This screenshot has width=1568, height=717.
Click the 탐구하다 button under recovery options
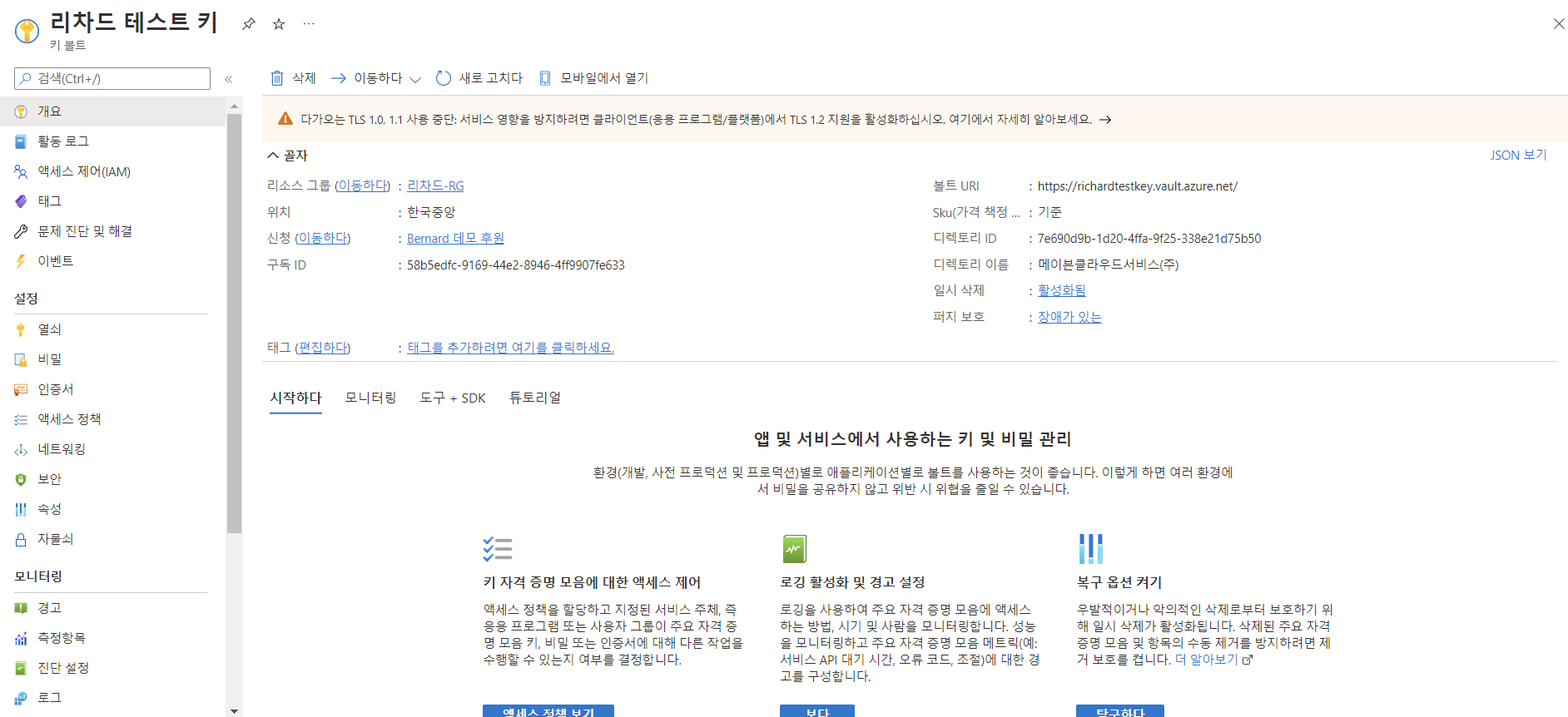(1120, 711)
